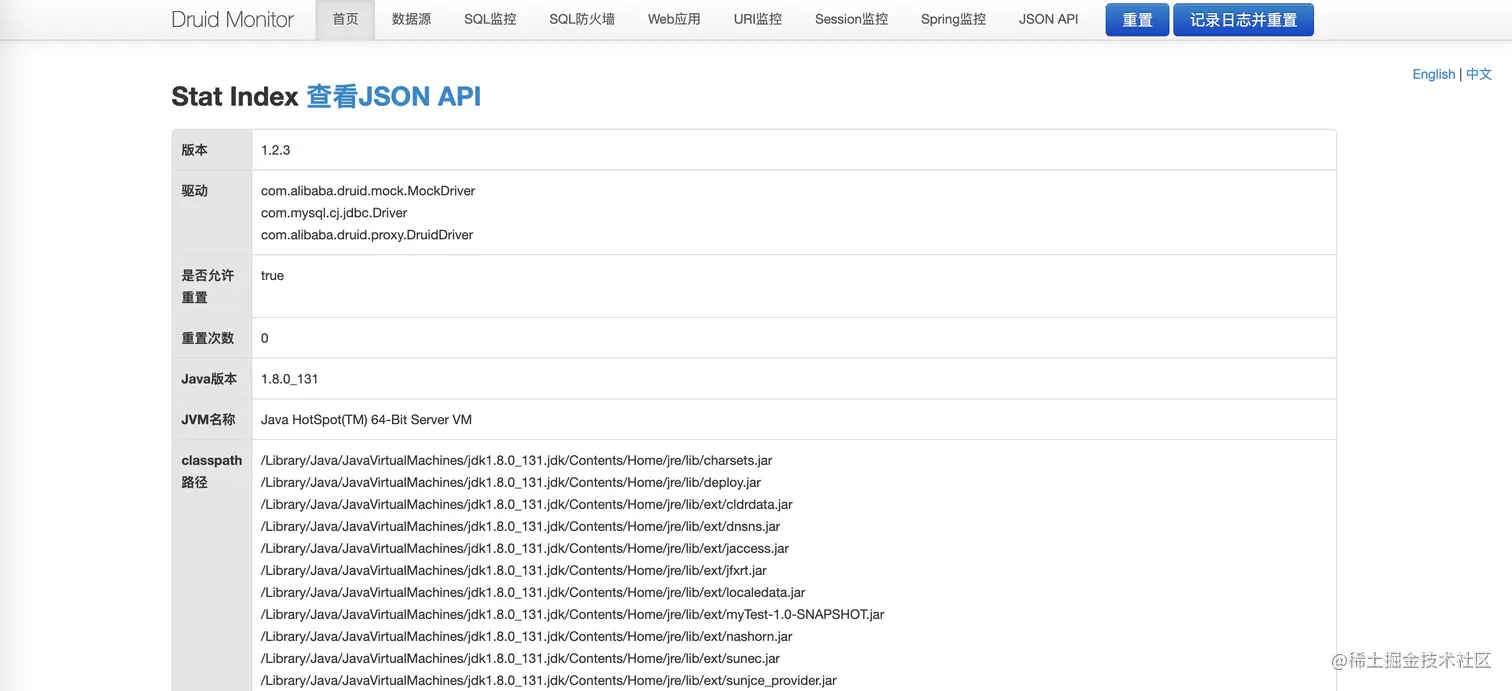1512x691 pixels.
Task: Click the 驱动 row label
Action: 195,191
